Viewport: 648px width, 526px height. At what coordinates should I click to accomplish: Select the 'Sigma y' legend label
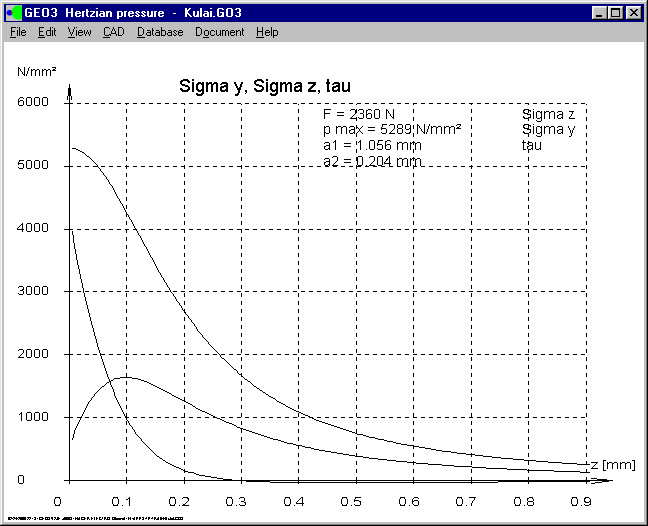coord(548,129)
